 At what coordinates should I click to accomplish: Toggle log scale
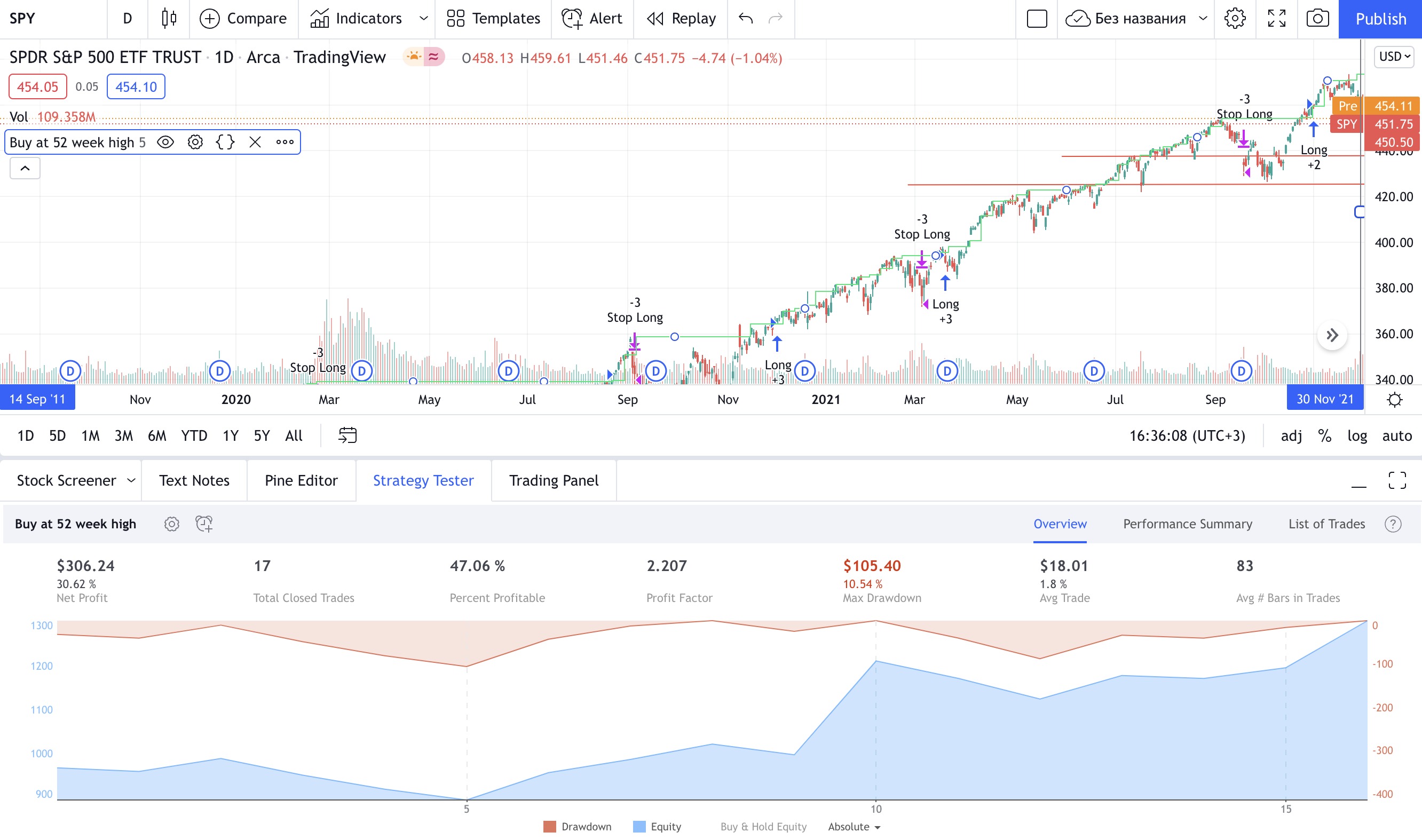[1357, 435]
